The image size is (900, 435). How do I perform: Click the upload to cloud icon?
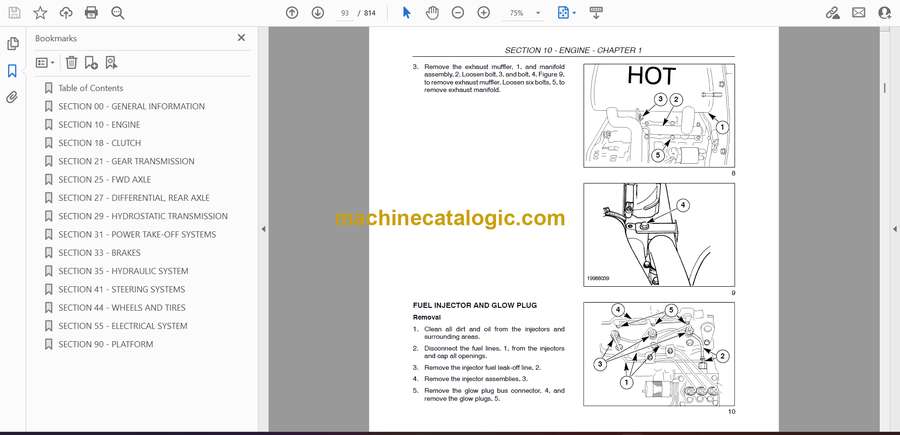[x=66, y=13]
